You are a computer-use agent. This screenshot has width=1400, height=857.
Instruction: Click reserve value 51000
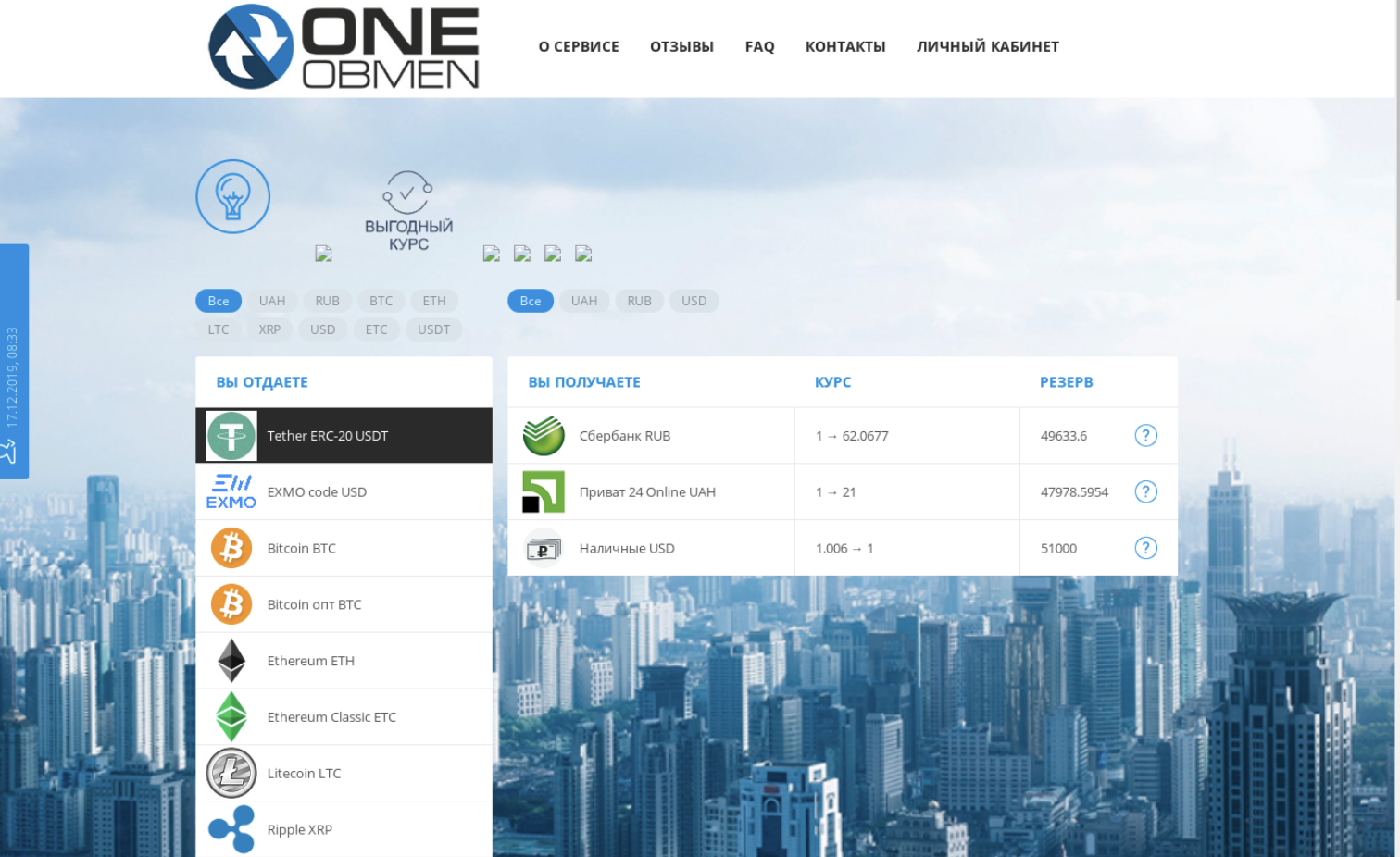[x=1058, y=549]
